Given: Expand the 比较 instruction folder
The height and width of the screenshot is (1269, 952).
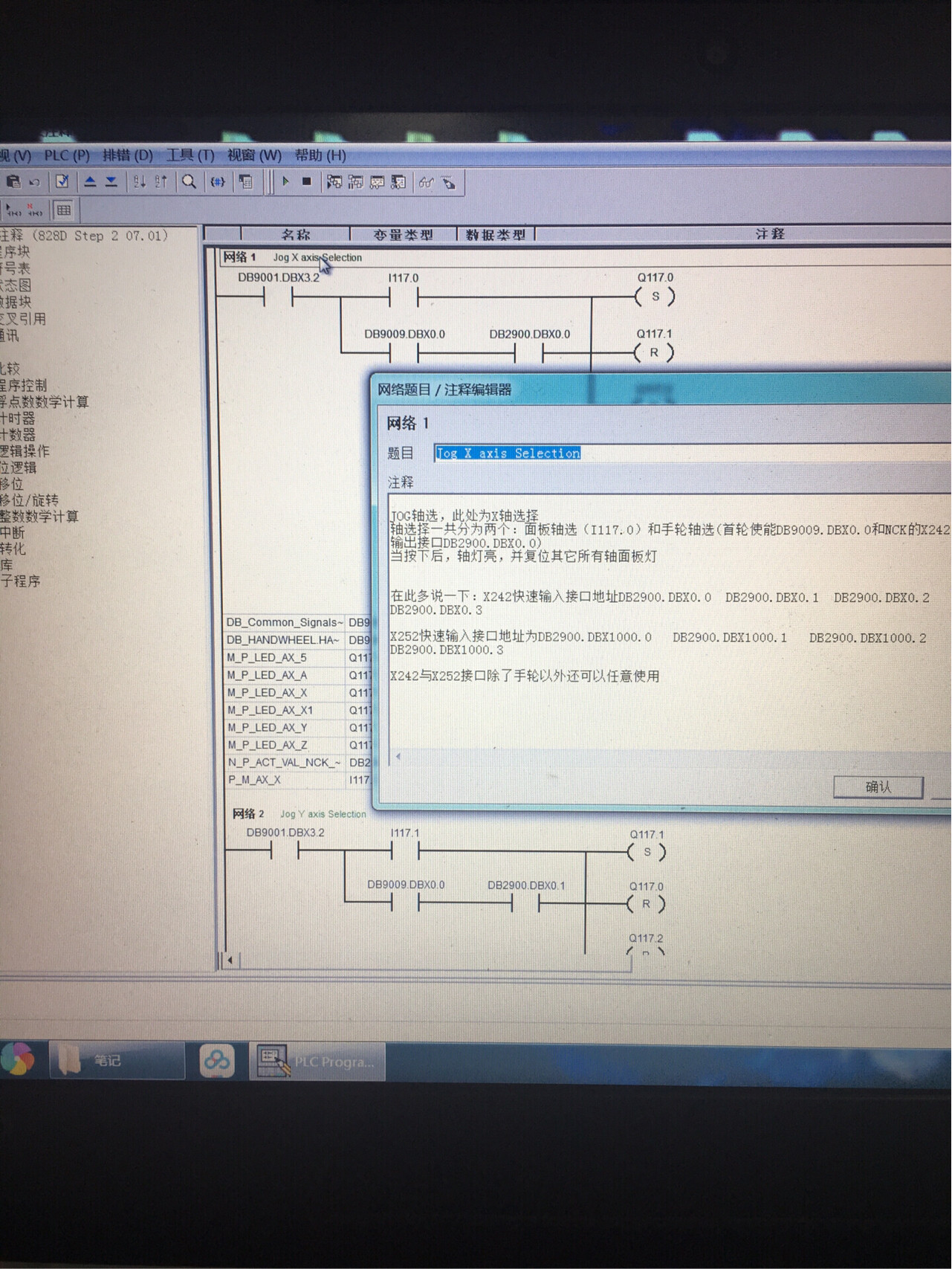Looking at the screenshot, I should pyautogui.click(x=10, y=369).
